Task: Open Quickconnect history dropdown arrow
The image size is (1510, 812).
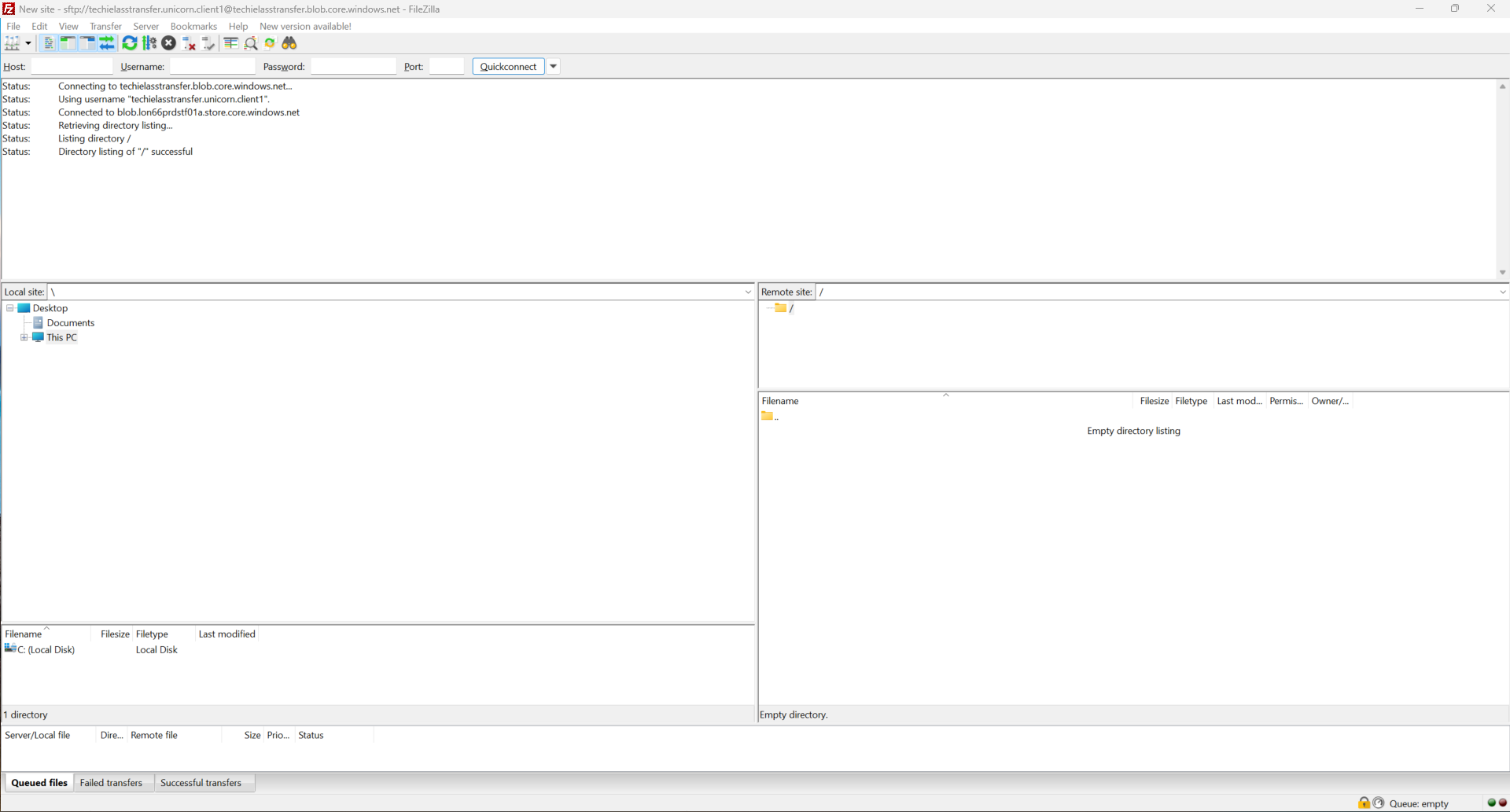Action: 554,67
